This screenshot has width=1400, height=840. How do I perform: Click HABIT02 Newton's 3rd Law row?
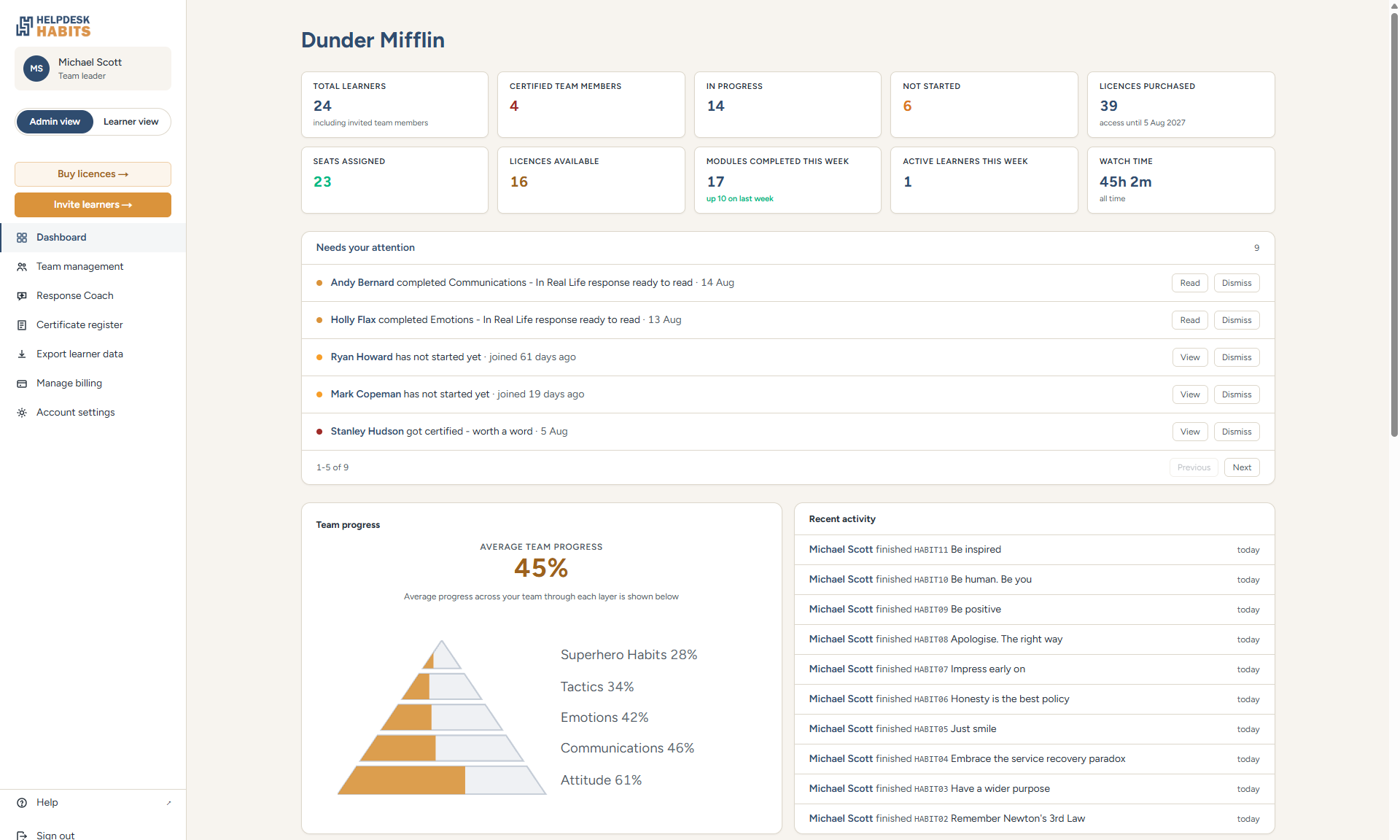pos(1034,819)
